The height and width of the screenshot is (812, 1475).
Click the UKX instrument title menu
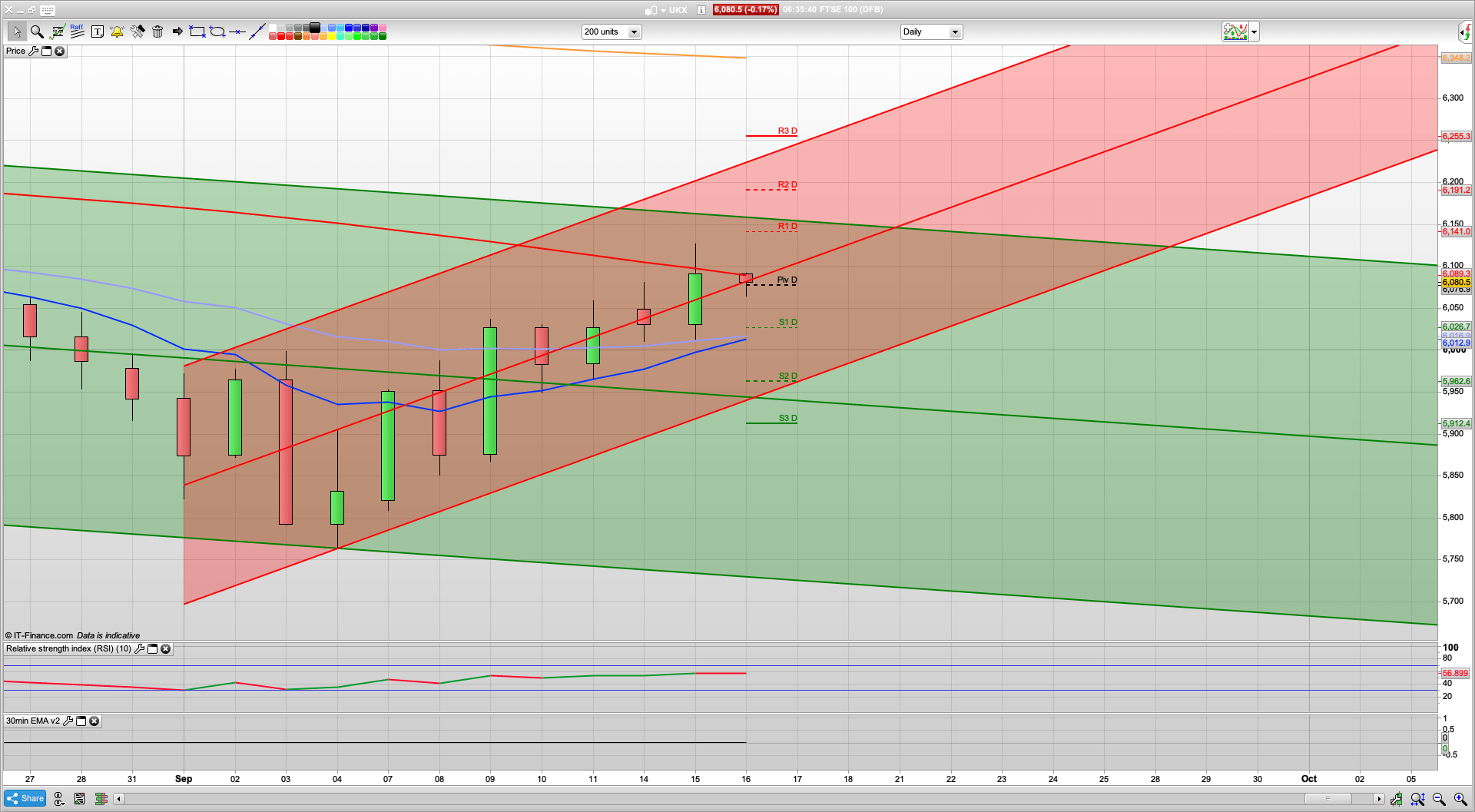pyautogui.click(x=677, y=10)
